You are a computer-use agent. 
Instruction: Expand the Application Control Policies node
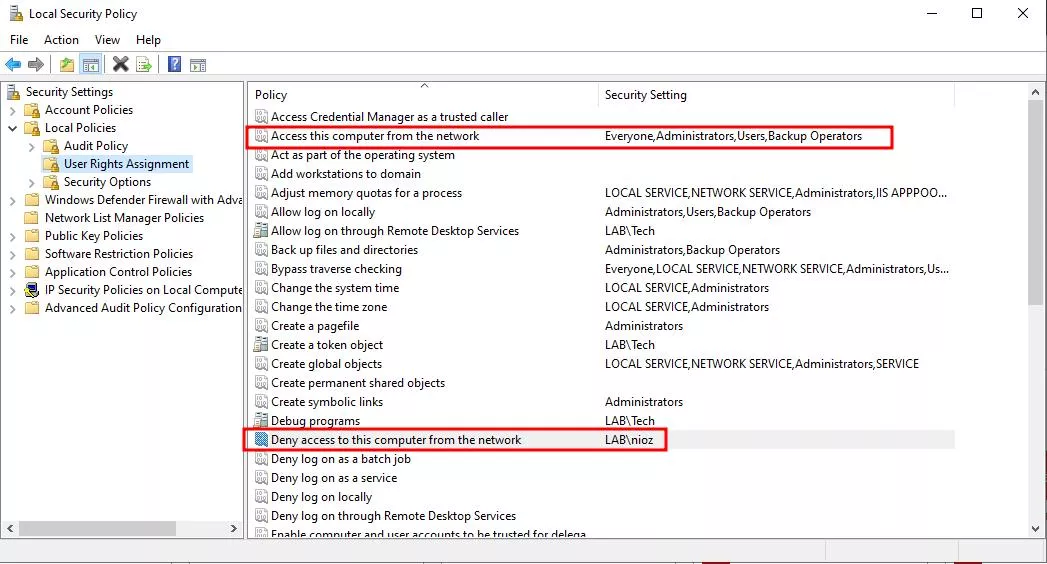coord(12,272)
